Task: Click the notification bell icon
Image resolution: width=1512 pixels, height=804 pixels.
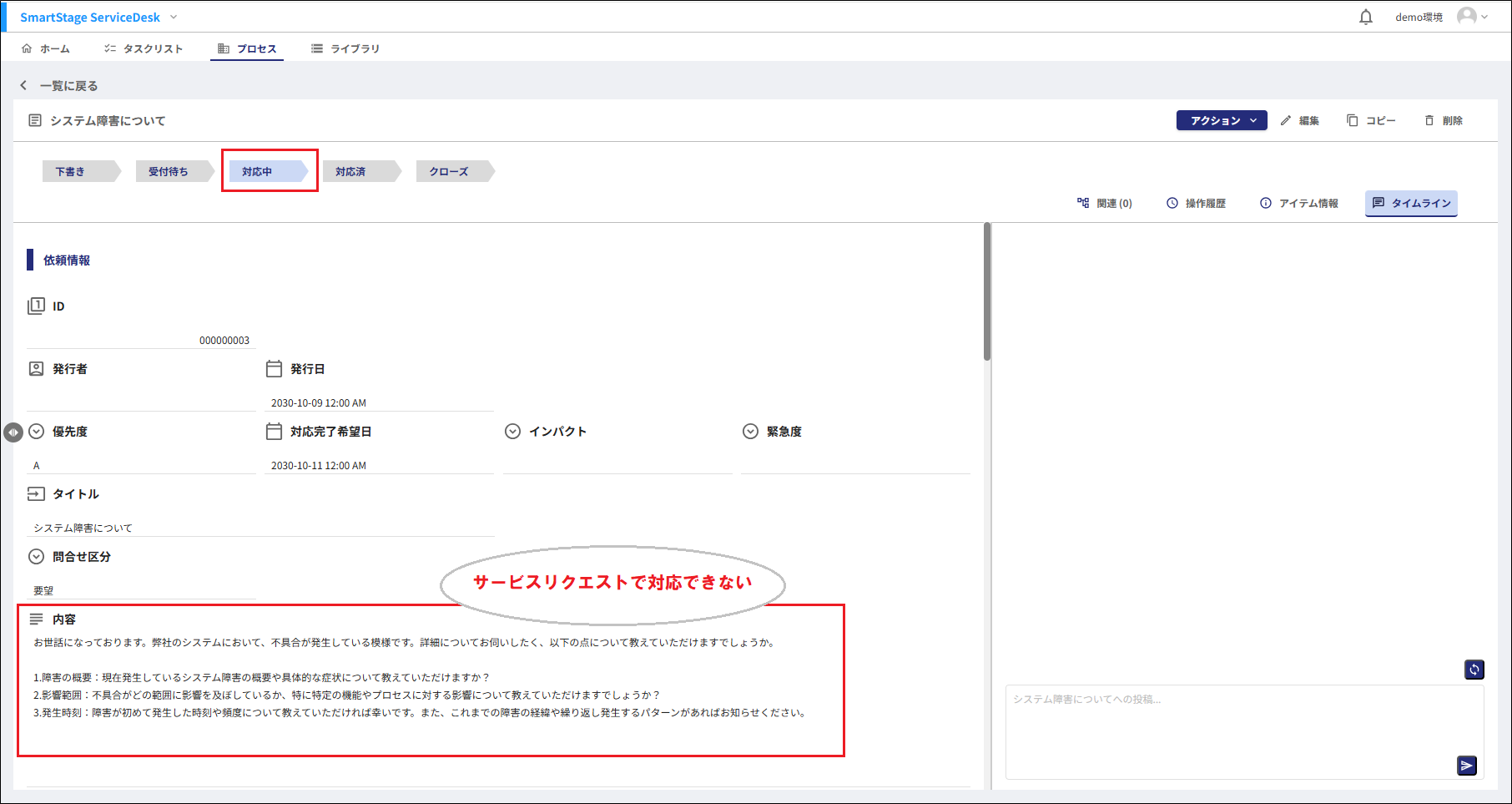Action: pyautogui.click(x=1365, y=18)
